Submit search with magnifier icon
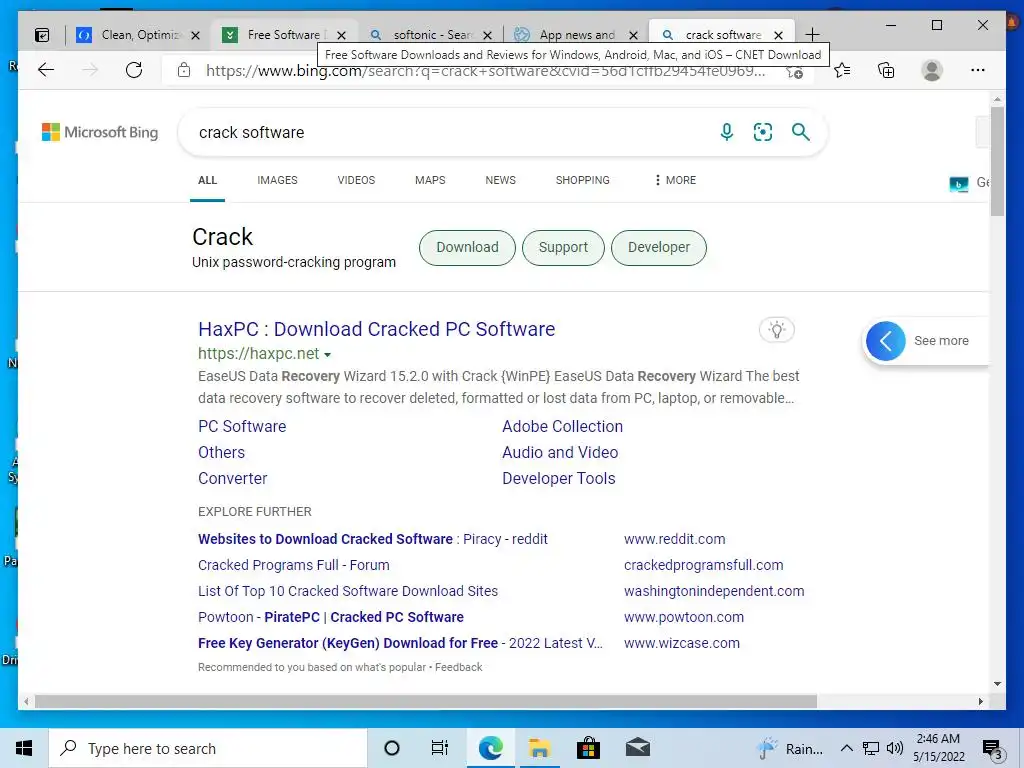The height and width of the screenshot is (768, 1024). (801, 132)
